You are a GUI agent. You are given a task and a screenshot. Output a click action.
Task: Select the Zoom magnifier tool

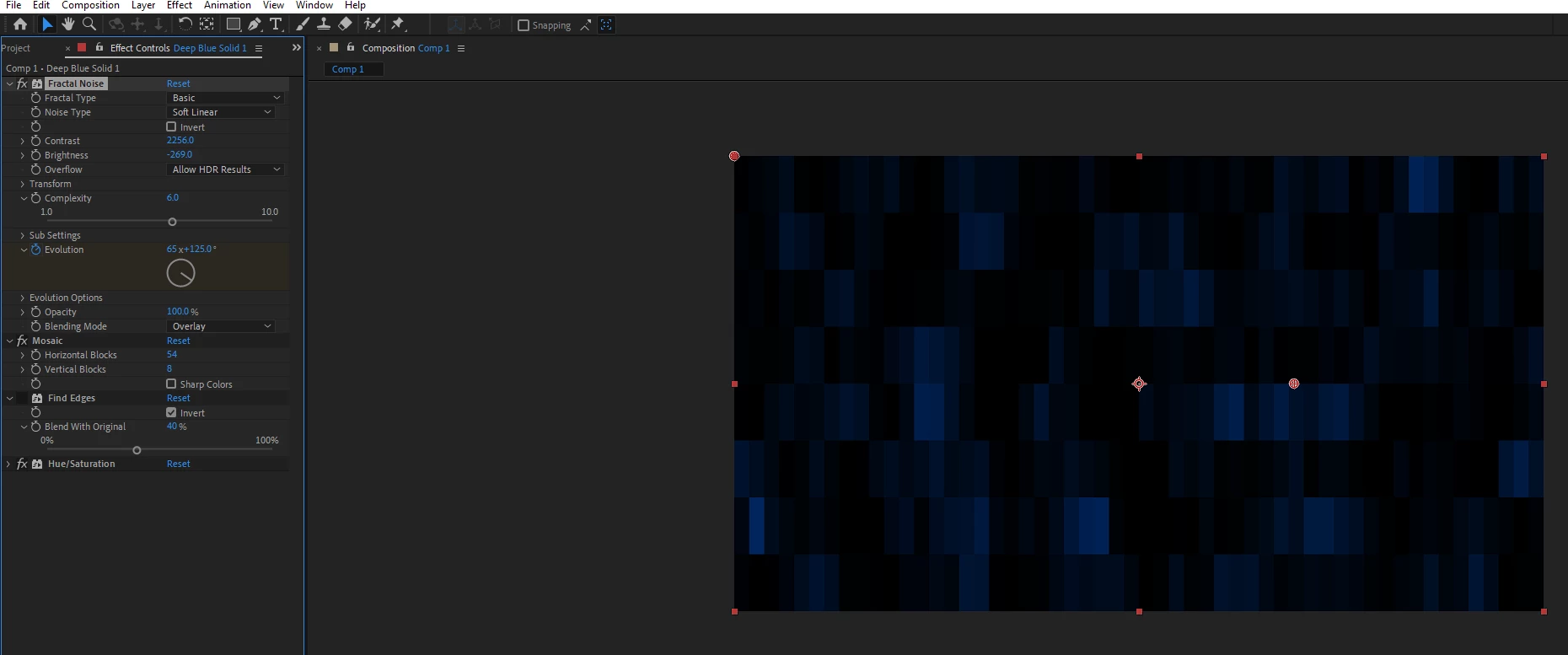(x=89, y=24)
